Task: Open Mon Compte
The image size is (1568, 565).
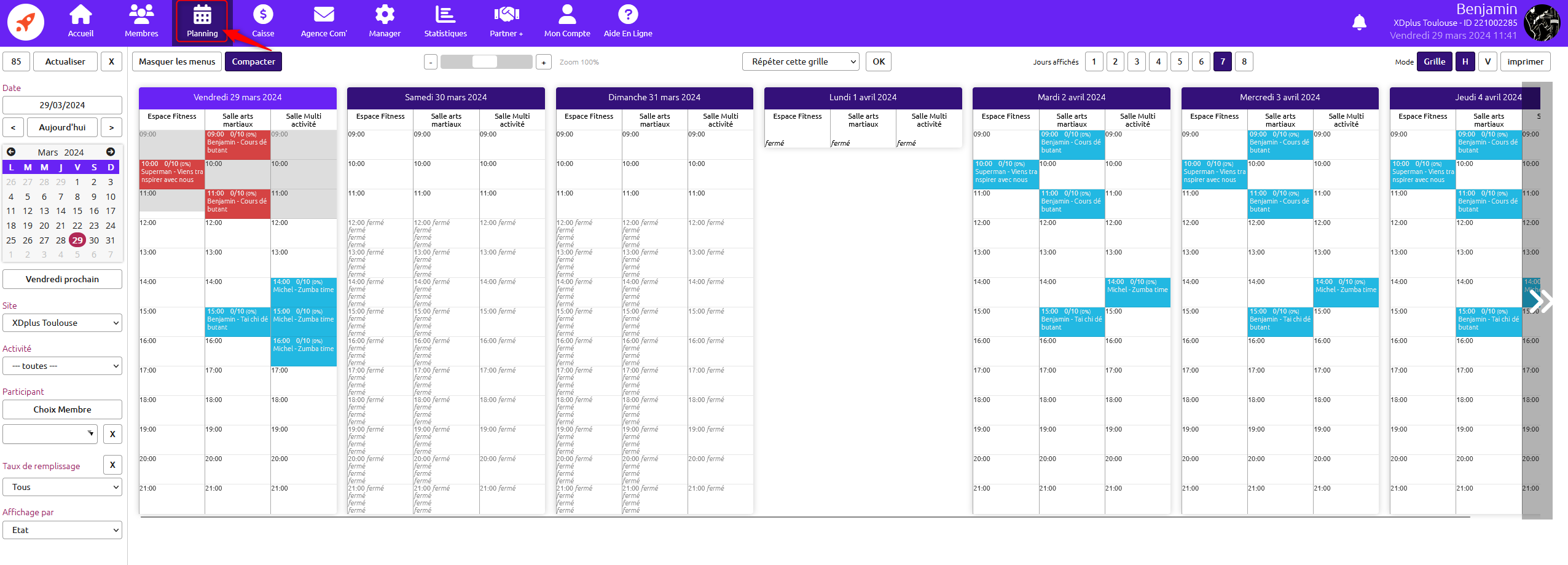Action: point(566,20)
